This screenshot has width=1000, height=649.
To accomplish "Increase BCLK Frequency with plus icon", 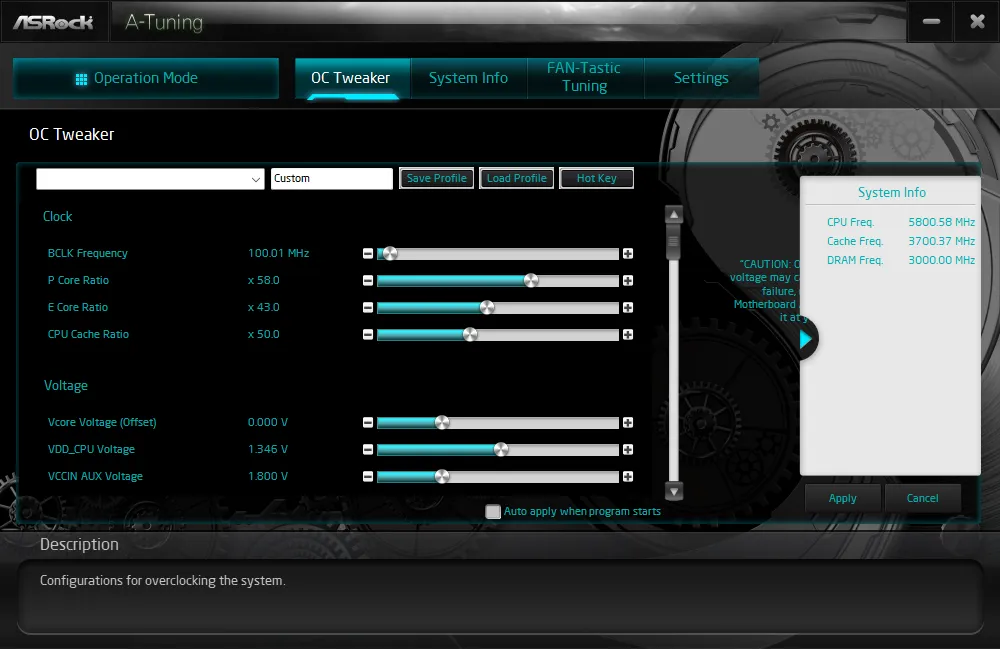I will tap(628, 254).
